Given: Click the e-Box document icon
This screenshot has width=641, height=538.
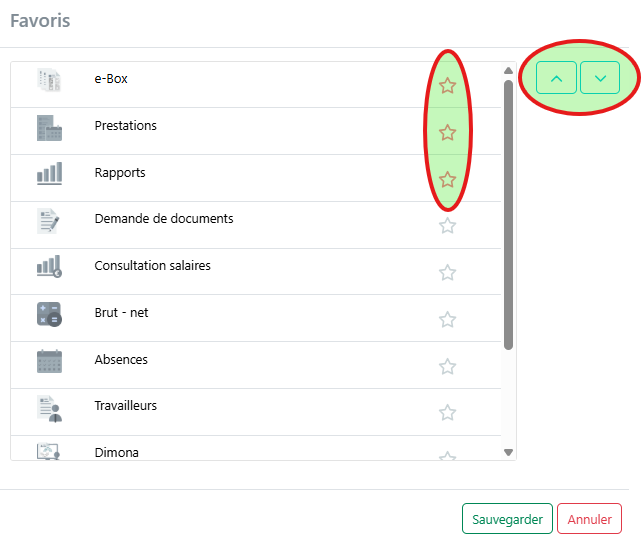Looking at the screenshot, I should [49, 81].
